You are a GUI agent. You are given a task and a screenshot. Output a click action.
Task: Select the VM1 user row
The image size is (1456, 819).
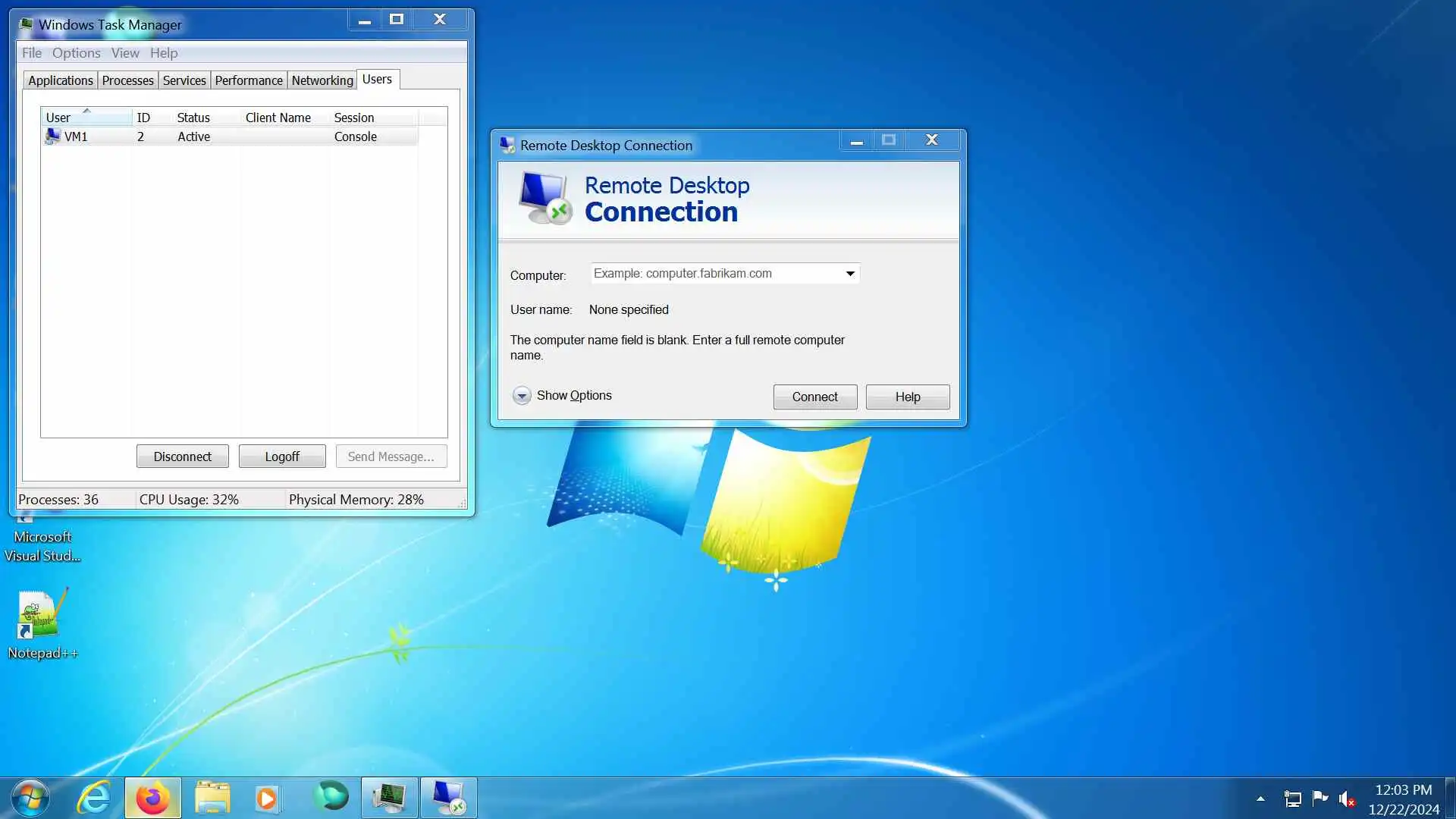(x=76, y=137)
